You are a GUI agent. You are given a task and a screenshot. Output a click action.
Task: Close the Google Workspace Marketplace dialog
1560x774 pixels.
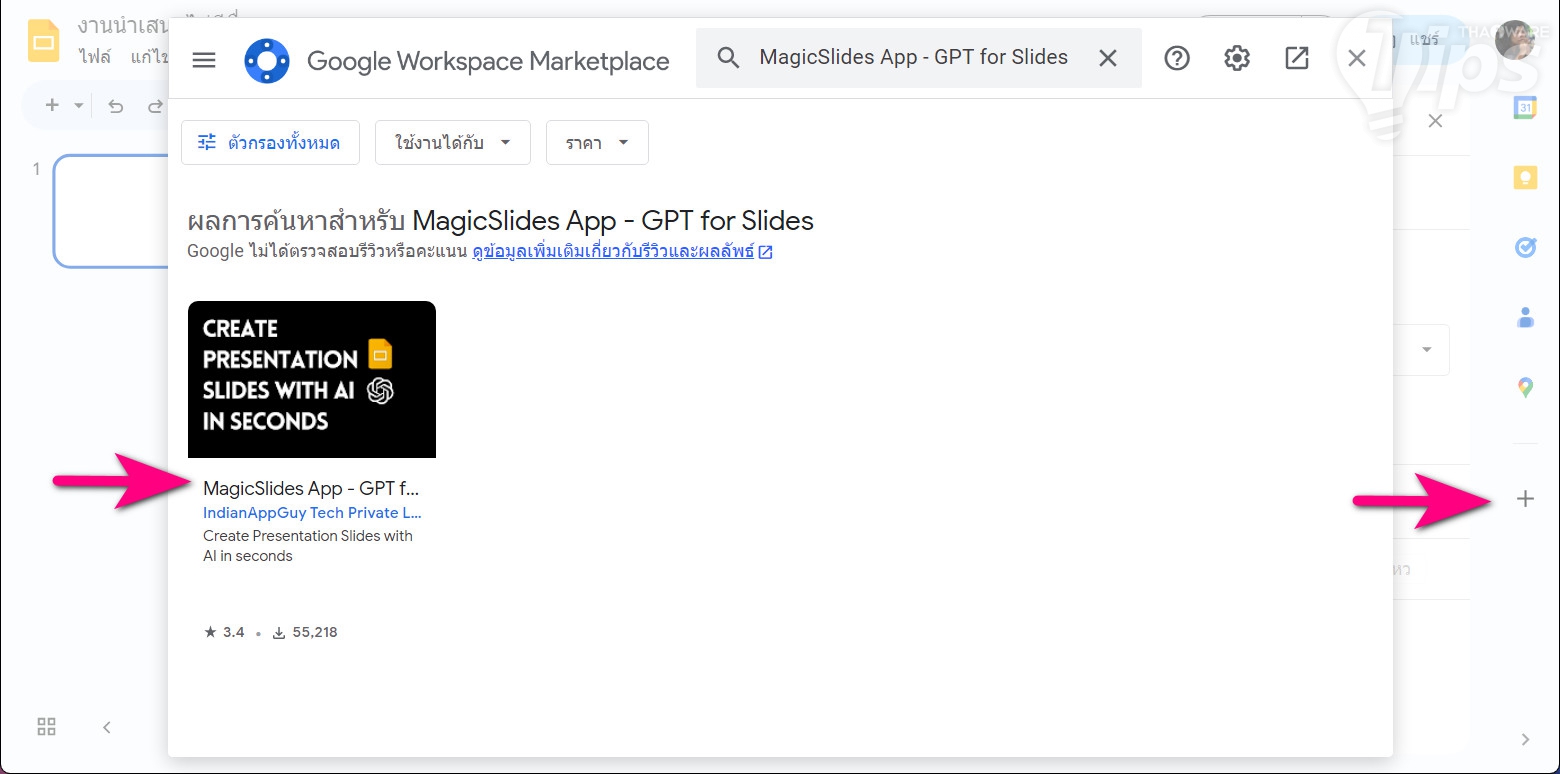(1357, 58)
